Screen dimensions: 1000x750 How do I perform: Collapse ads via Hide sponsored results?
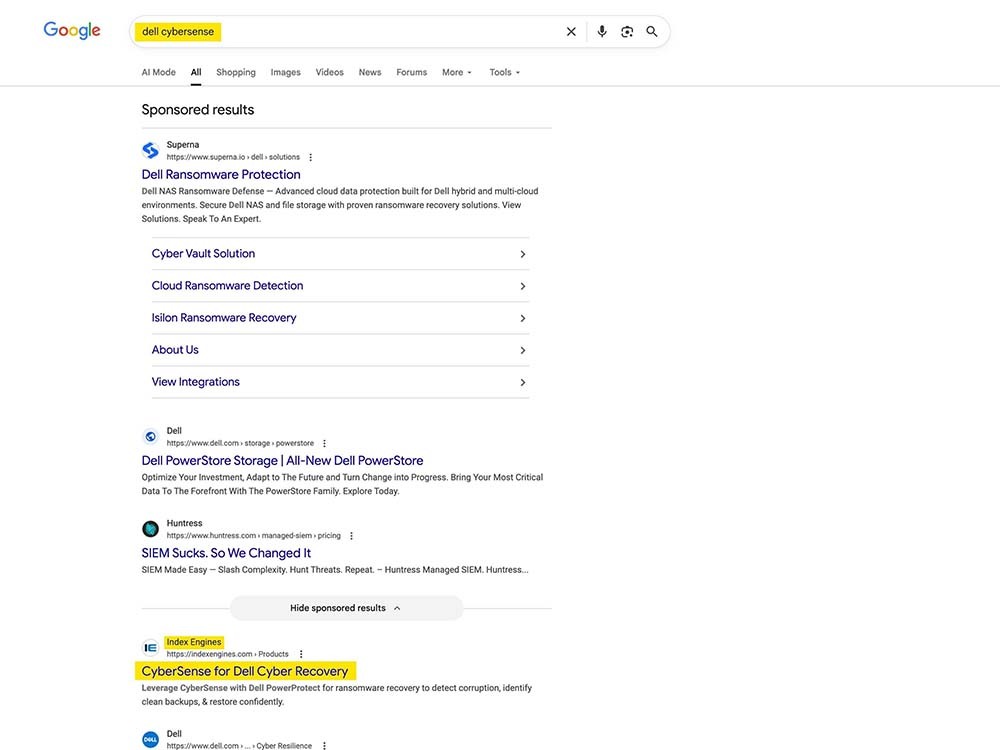346,608
